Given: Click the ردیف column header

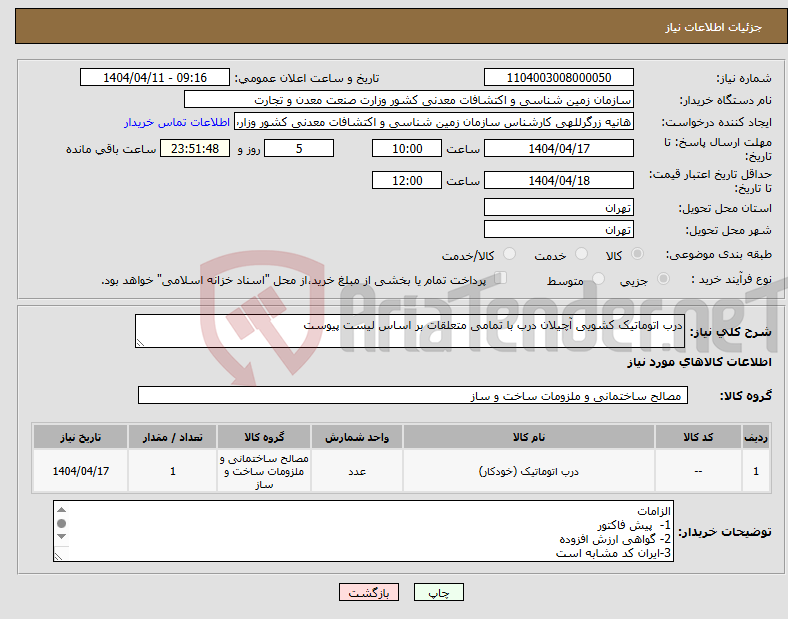Looking at the screenshot, I should (x=756, y=437).
